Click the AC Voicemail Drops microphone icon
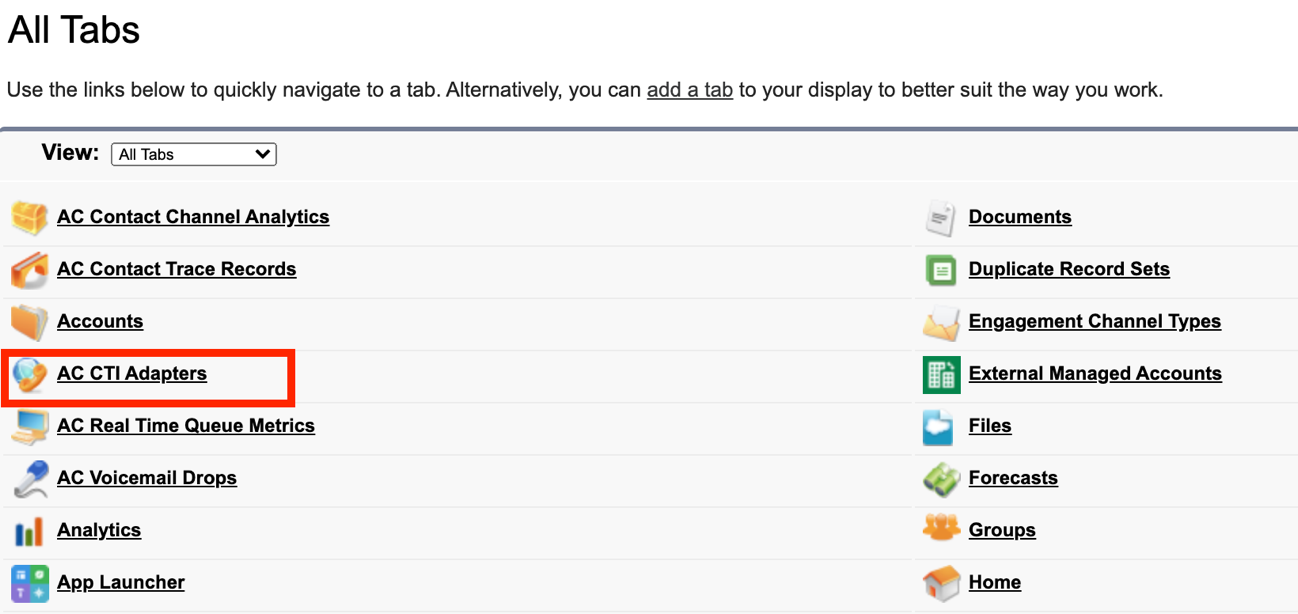 (x=30, y=478)
